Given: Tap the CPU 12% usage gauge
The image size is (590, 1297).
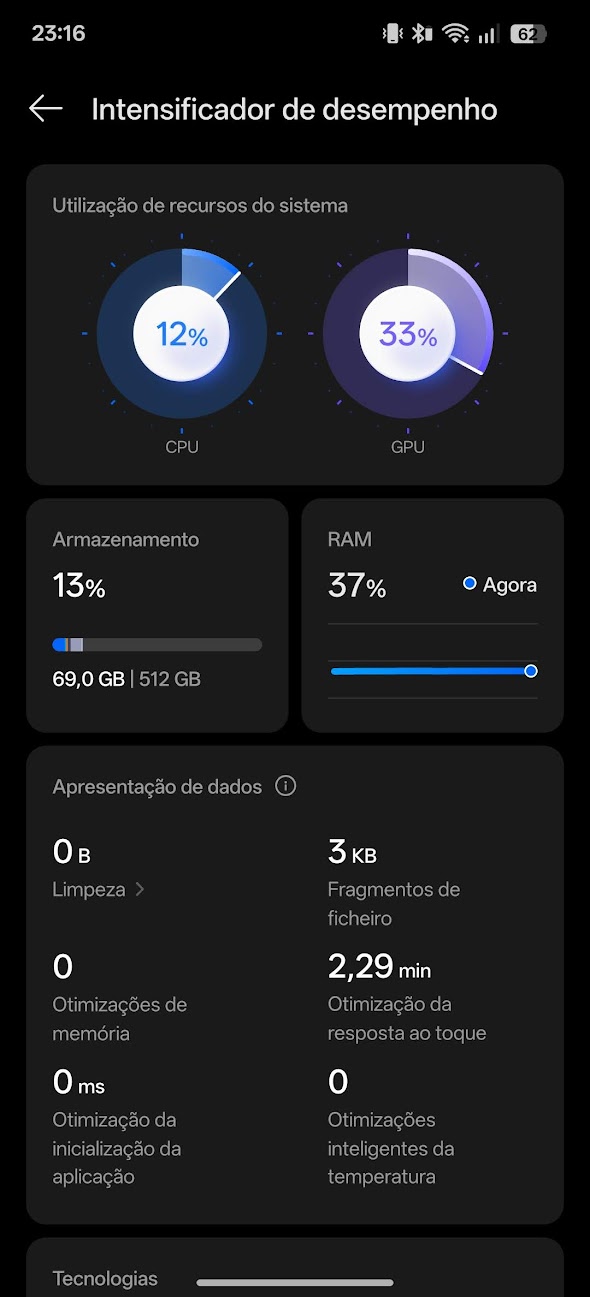Looking at the screenshot, I should 182,334.
